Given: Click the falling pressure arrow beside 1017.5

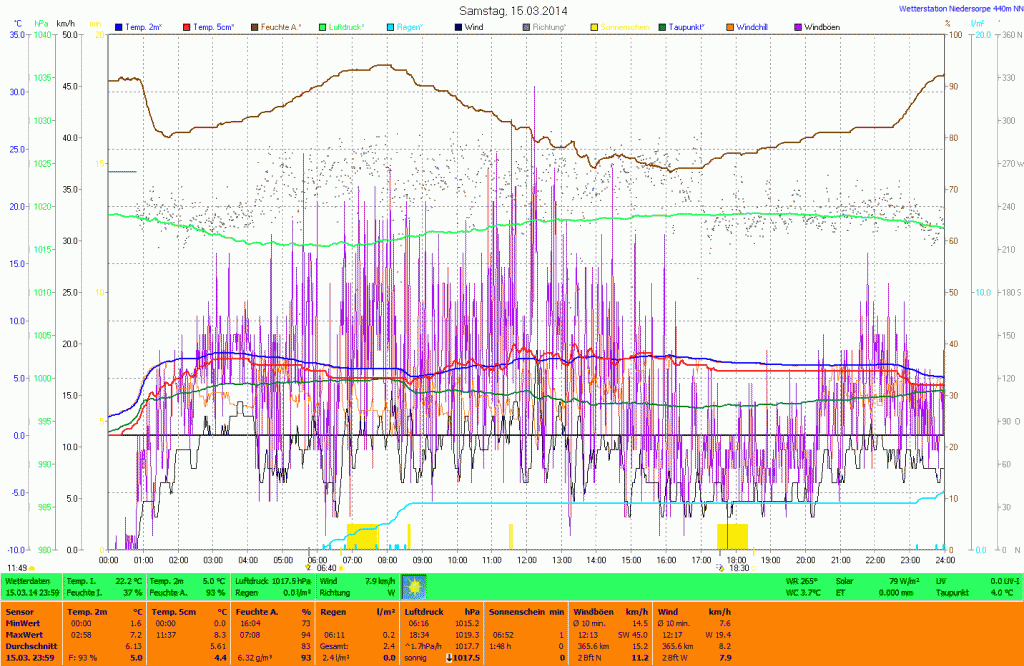Looking at the screenshot, I should [449, 657].
